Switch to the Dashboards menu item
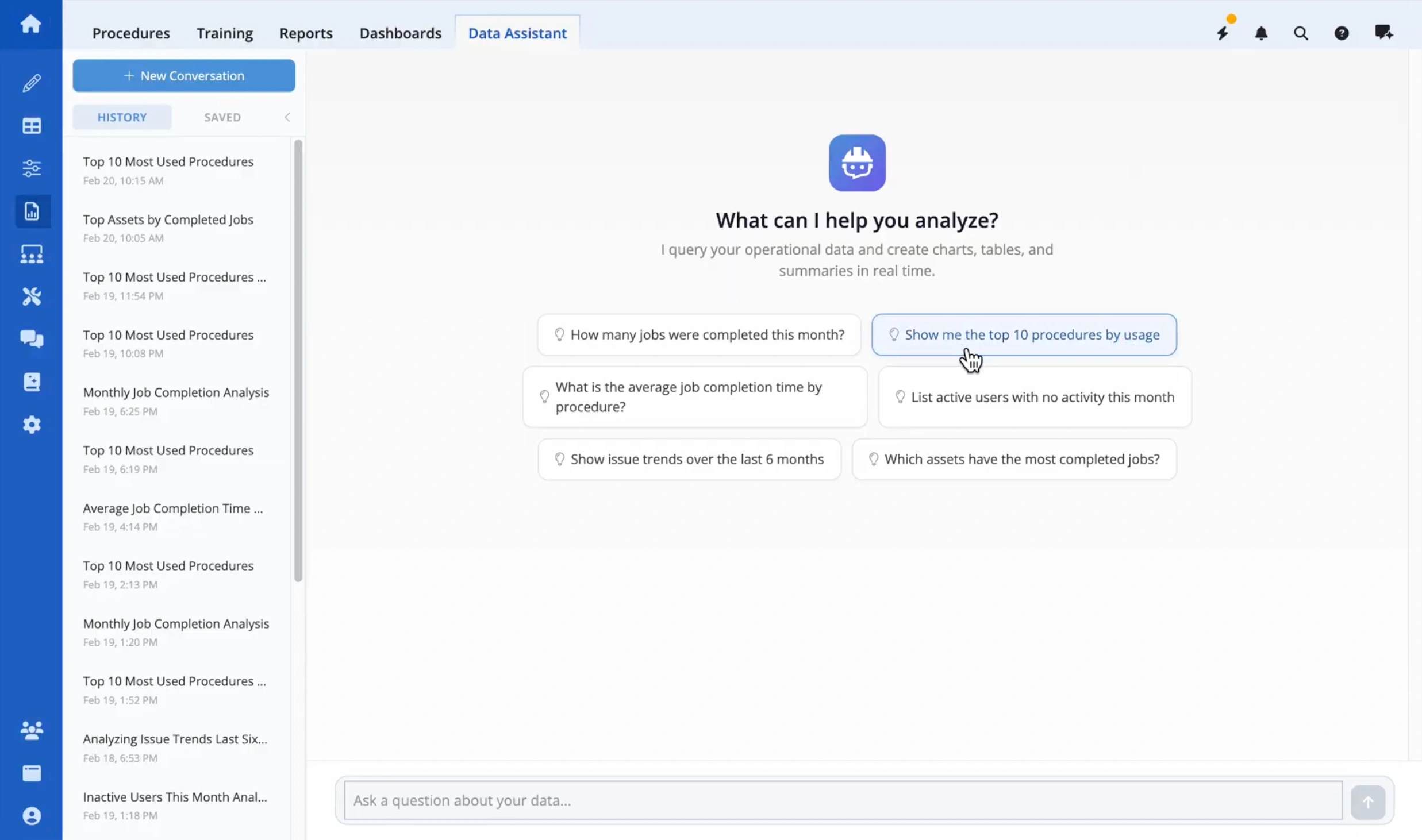This screenshot has width=1422, height=840. click(401, 33)
